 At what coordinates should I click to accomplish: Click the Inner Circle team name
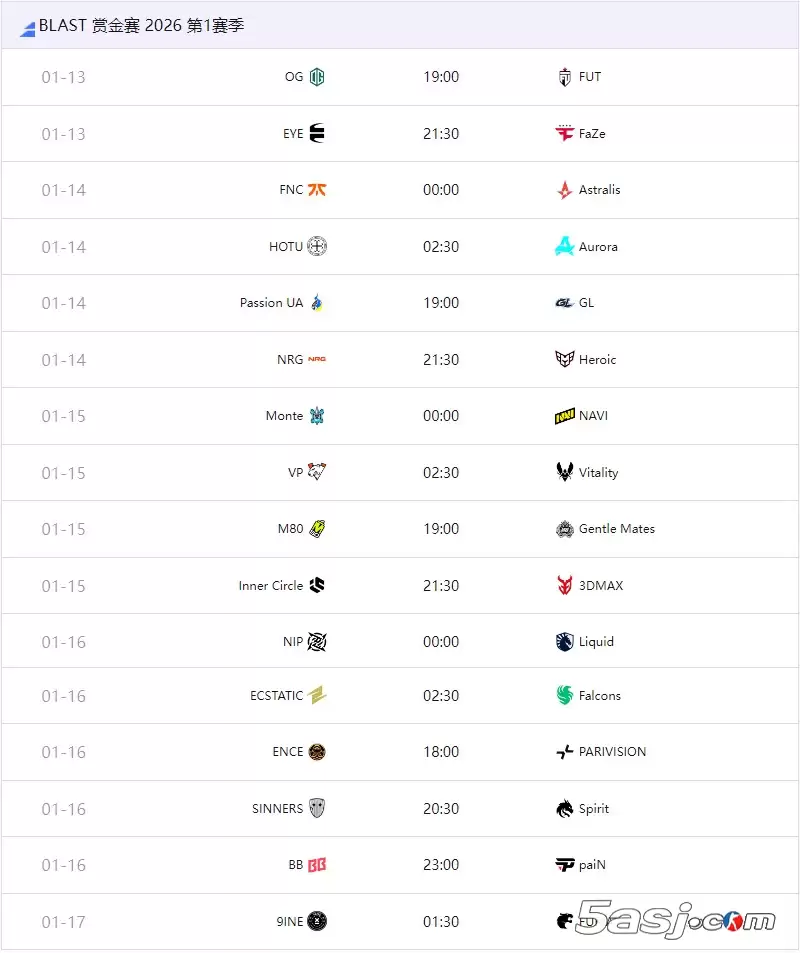click(270, 586)
